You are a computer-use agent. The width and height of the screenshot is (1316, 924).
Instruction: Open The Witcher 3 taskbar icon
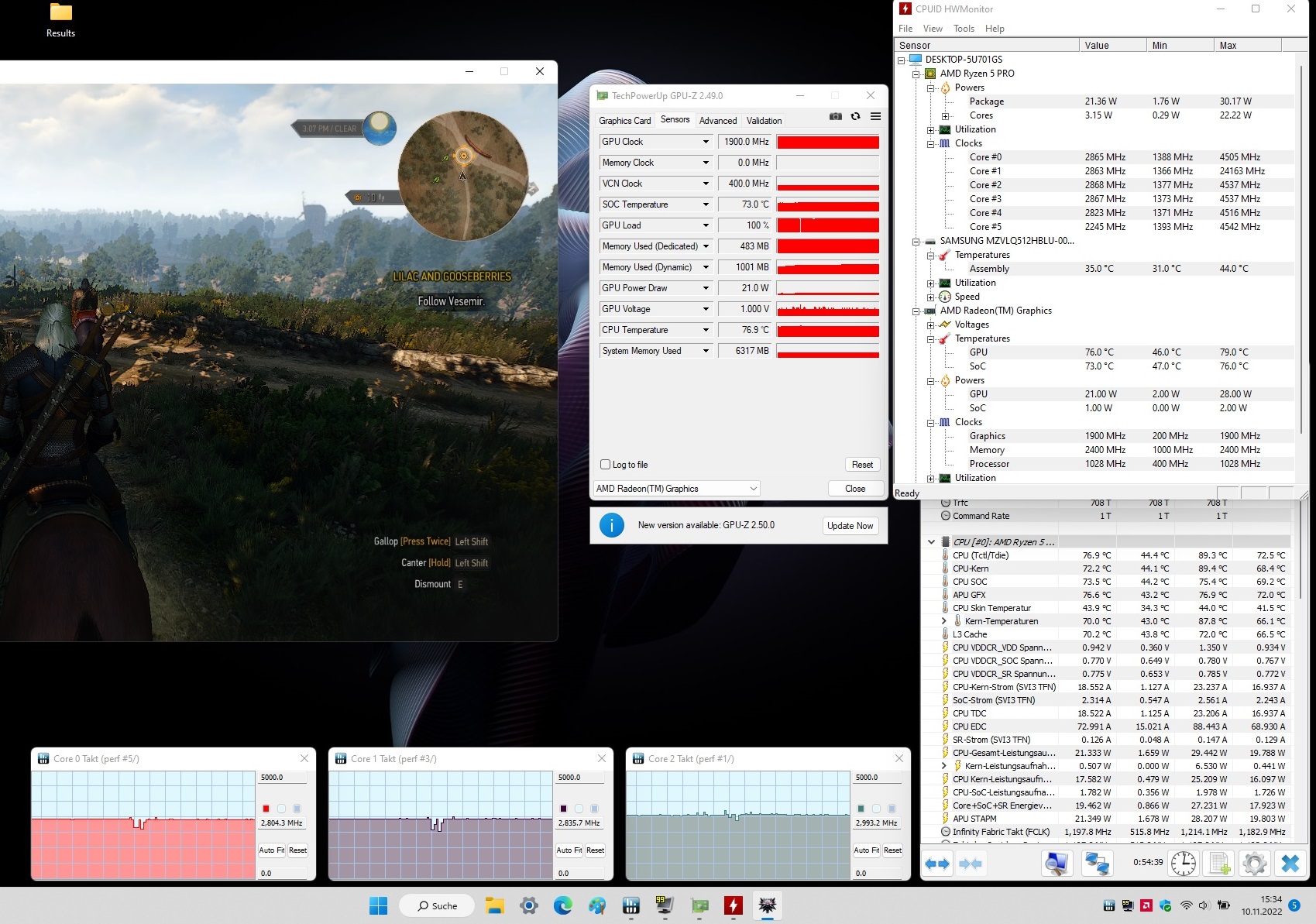click(767, 905)
